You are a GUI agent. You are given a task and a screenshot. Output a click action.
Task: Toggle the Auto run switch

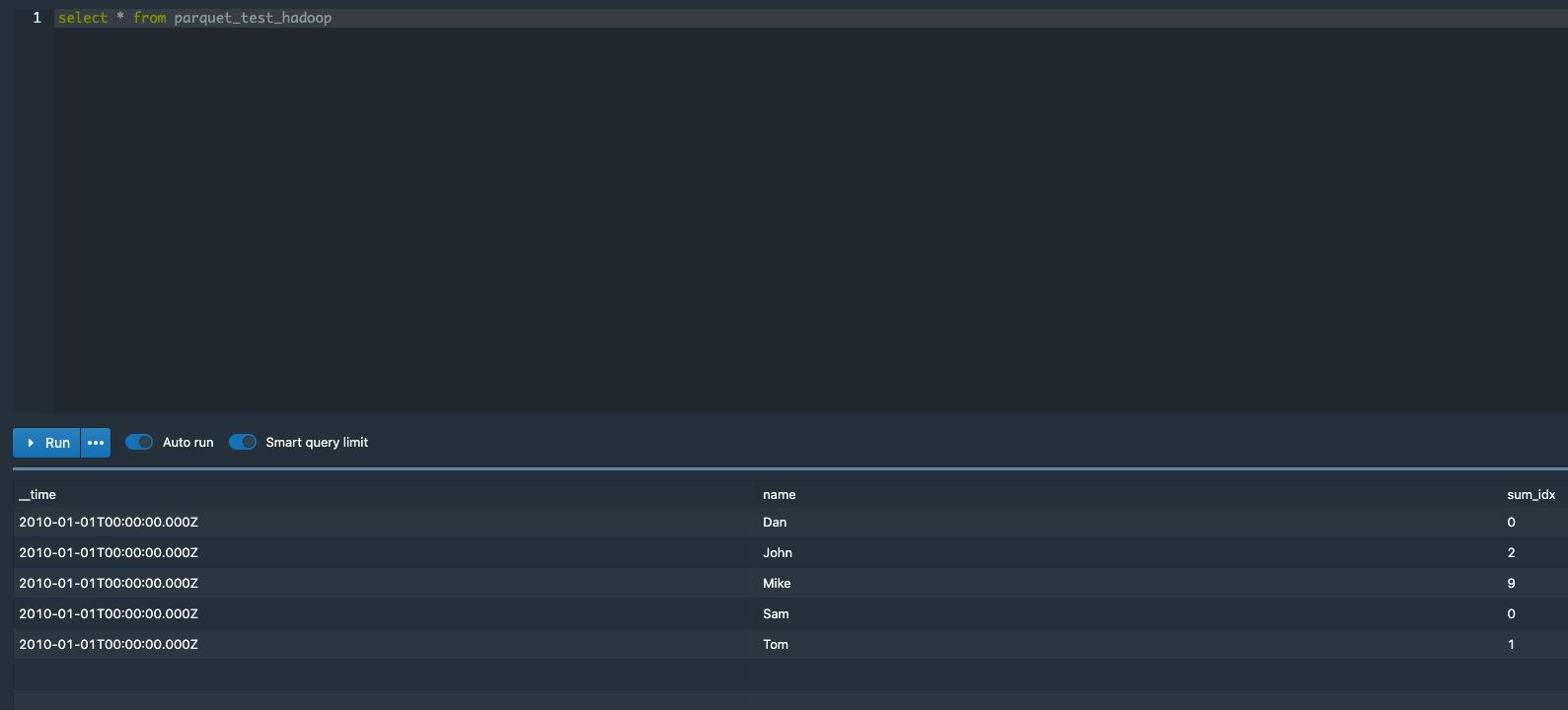(139, 442)
